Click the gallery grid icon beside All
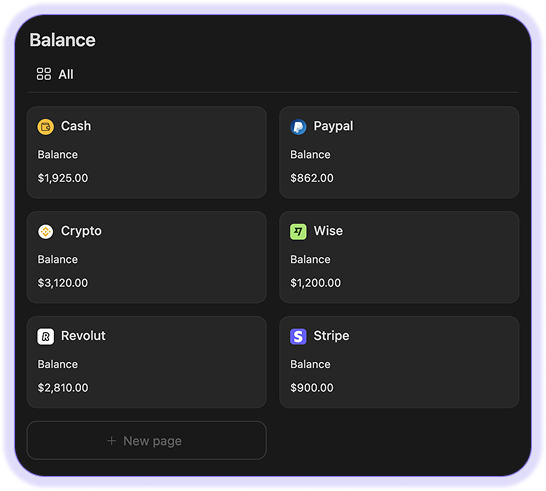The height and width of the screenshot is (491, 546). click(44, 74)
